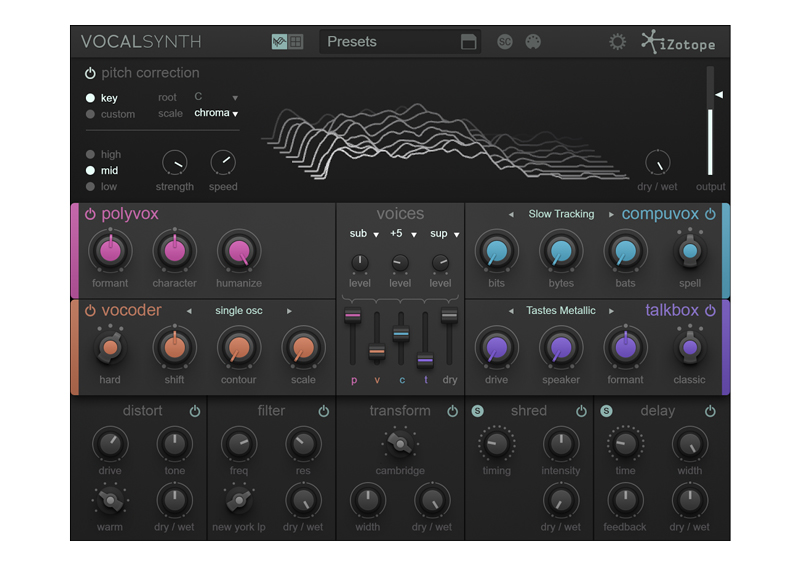Select the custom radio option
The width and height of the screenshot is (800, 566).
[x=90, y=114]
